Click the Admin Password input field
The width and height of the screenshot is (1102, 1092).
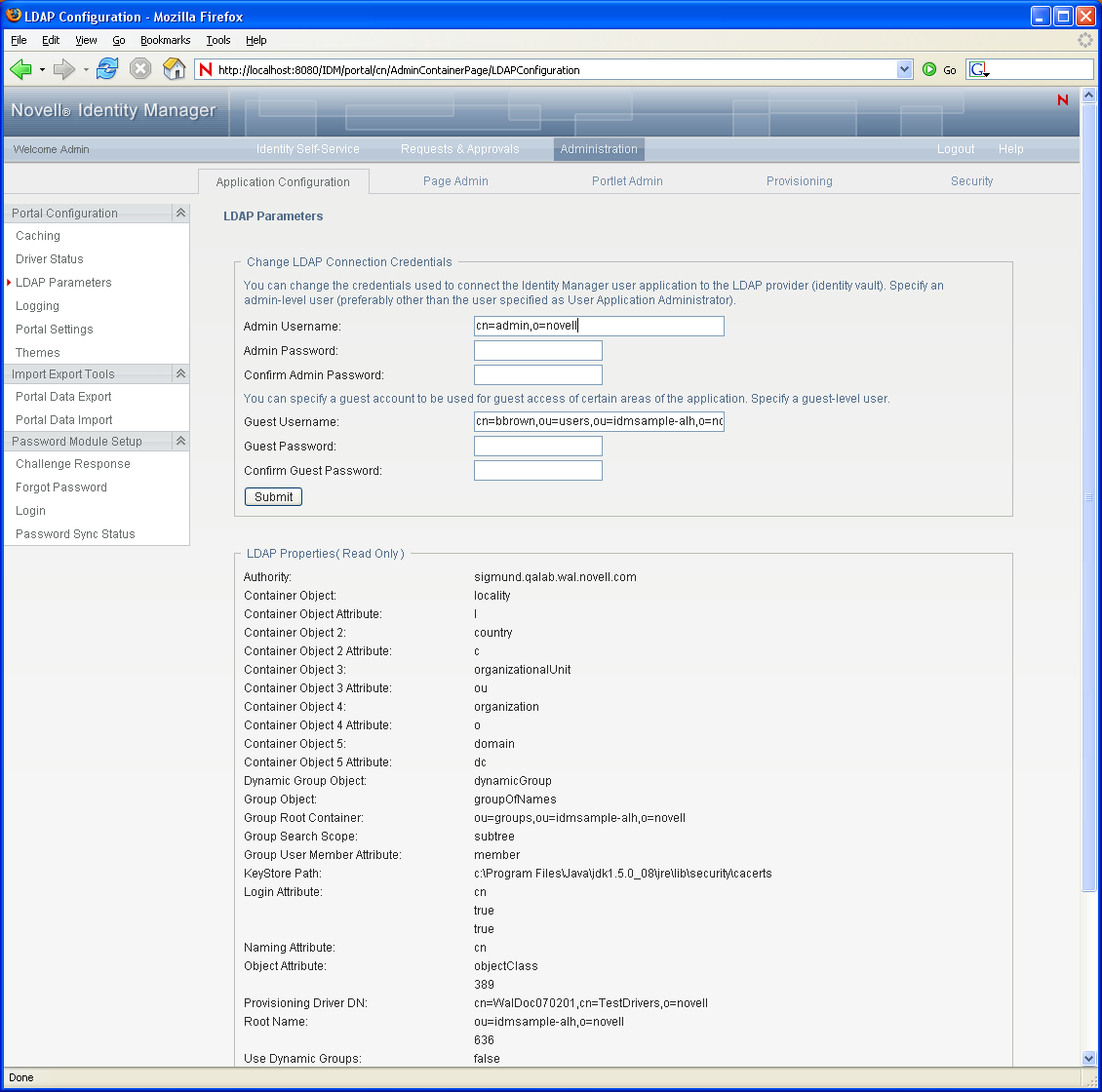click(x=537, y=351)
